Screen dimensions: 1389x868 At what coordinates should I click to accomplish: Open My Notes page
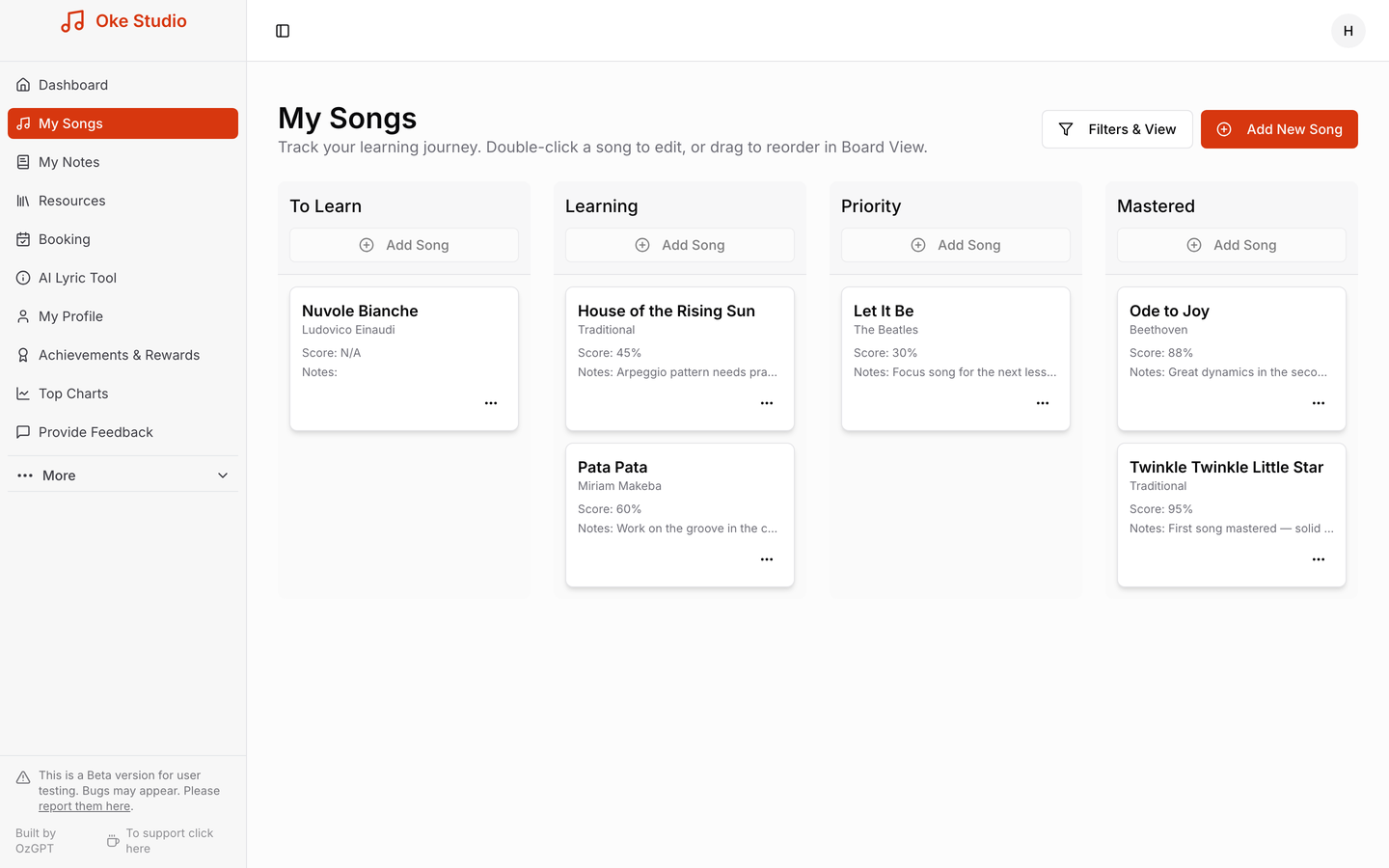tap(123, 162)
